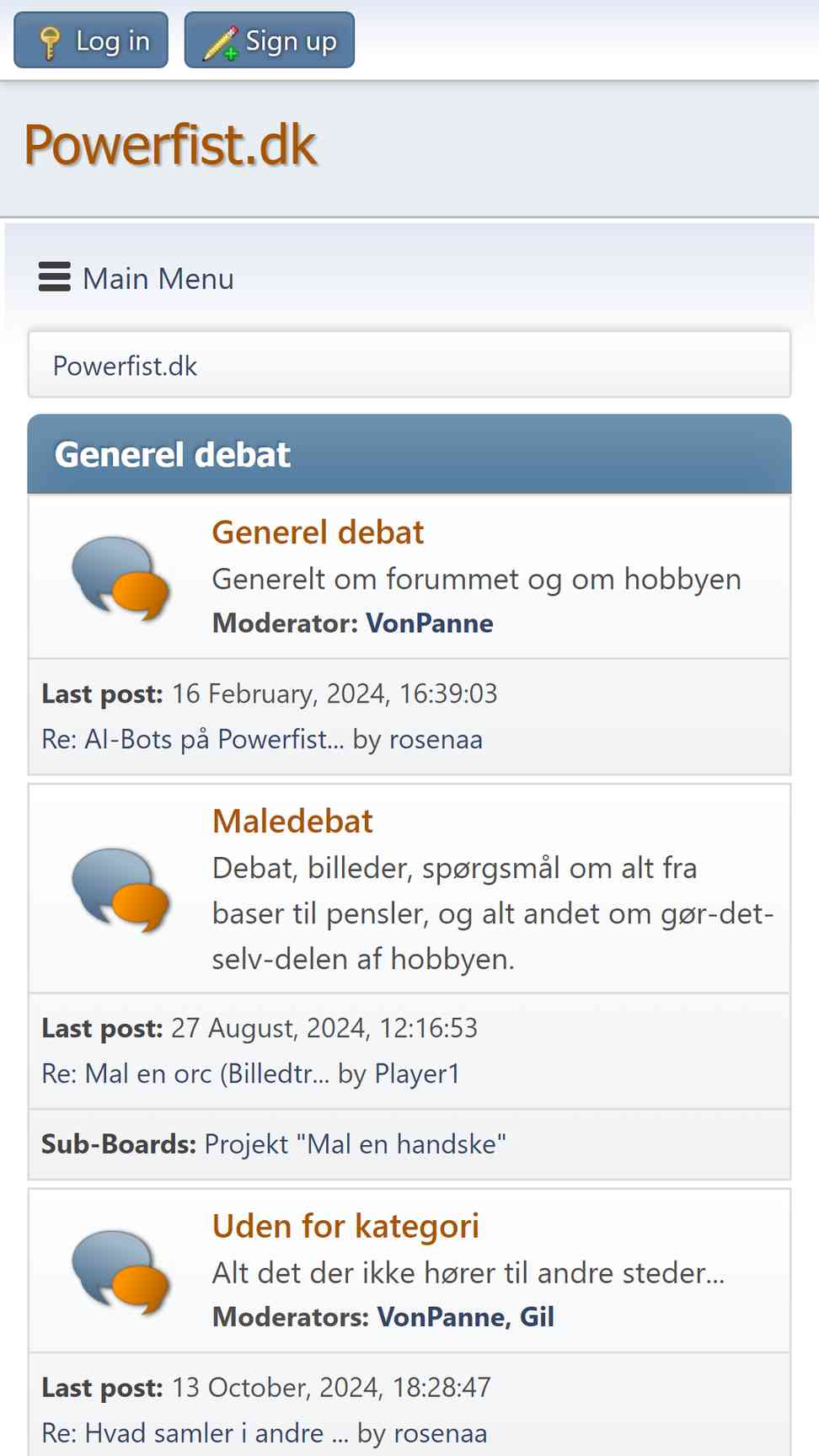Open last post Re: Mal en orc
The image size is (819, 1456).
pos(185,1073)
